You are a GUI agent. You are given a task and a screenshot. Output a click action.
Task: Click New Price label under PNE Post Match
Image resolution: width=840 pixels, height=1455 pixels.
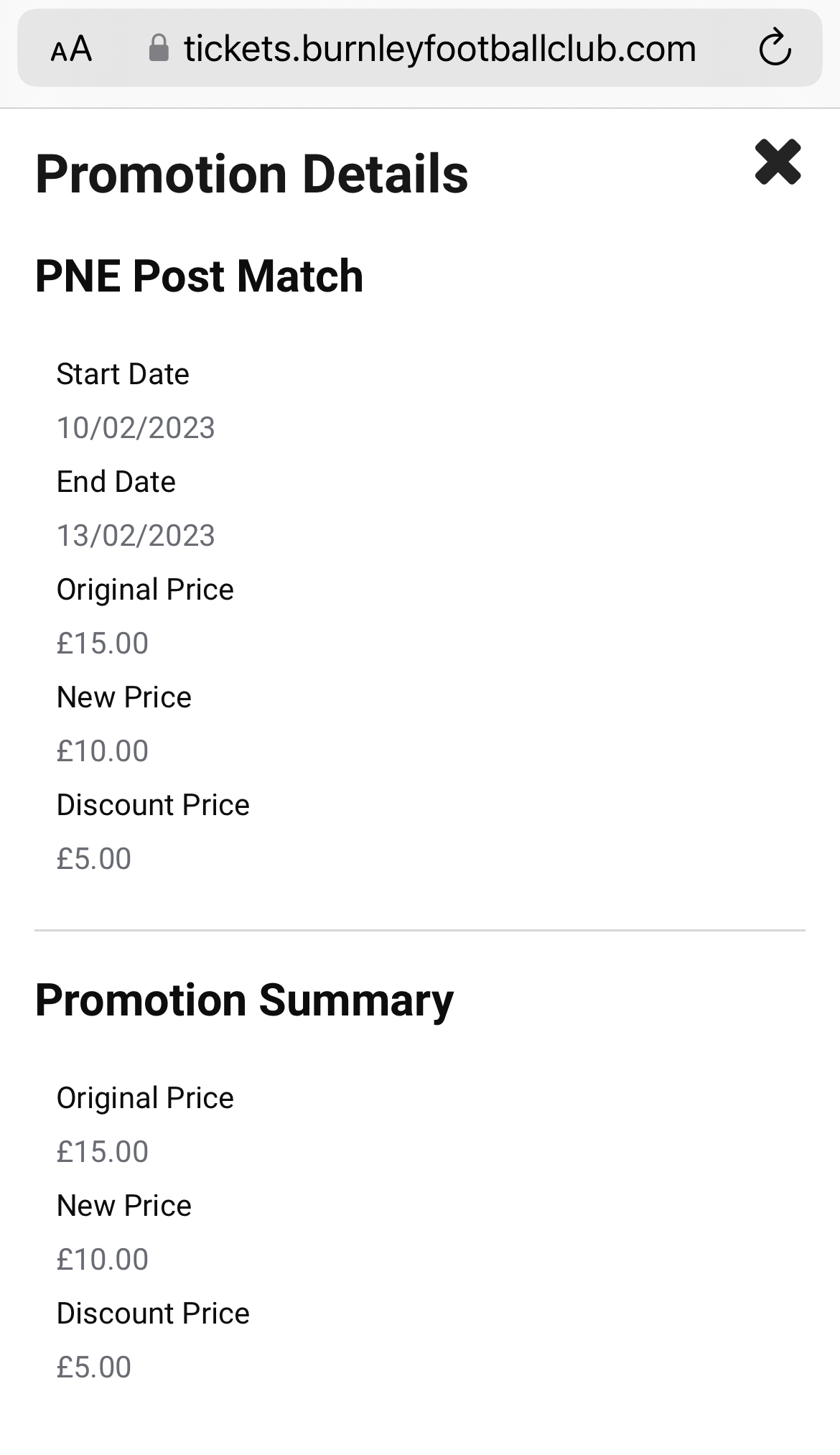(x=123, y=697)
